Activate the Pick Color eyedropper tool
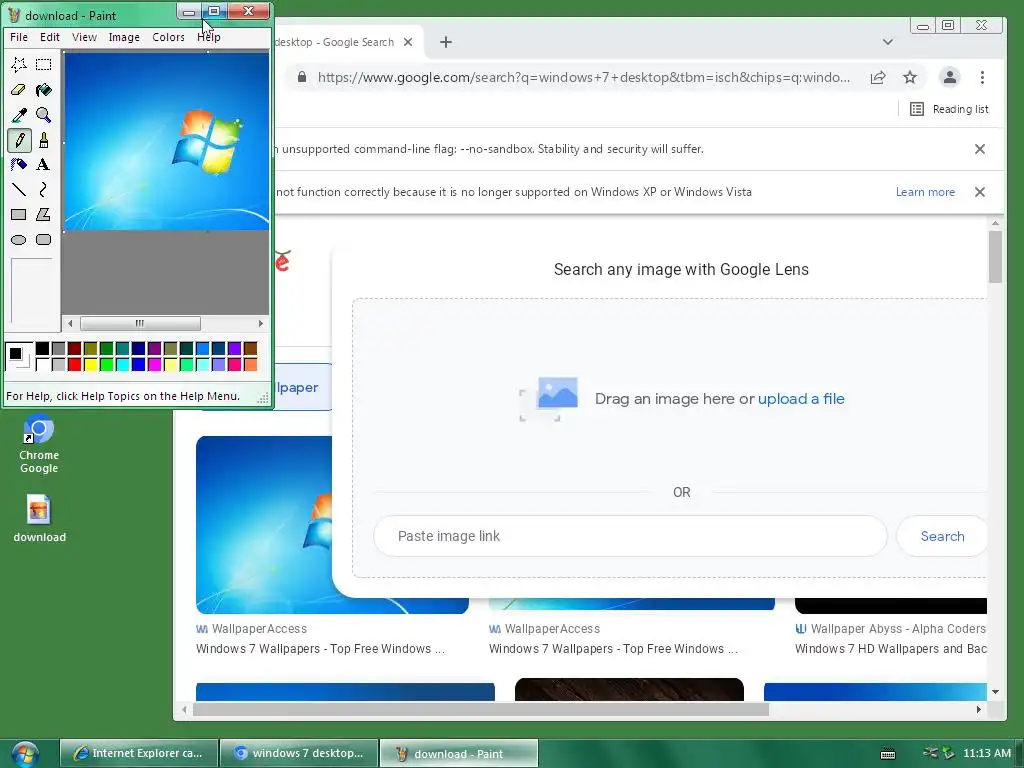1024x768 pixels. 19,115
